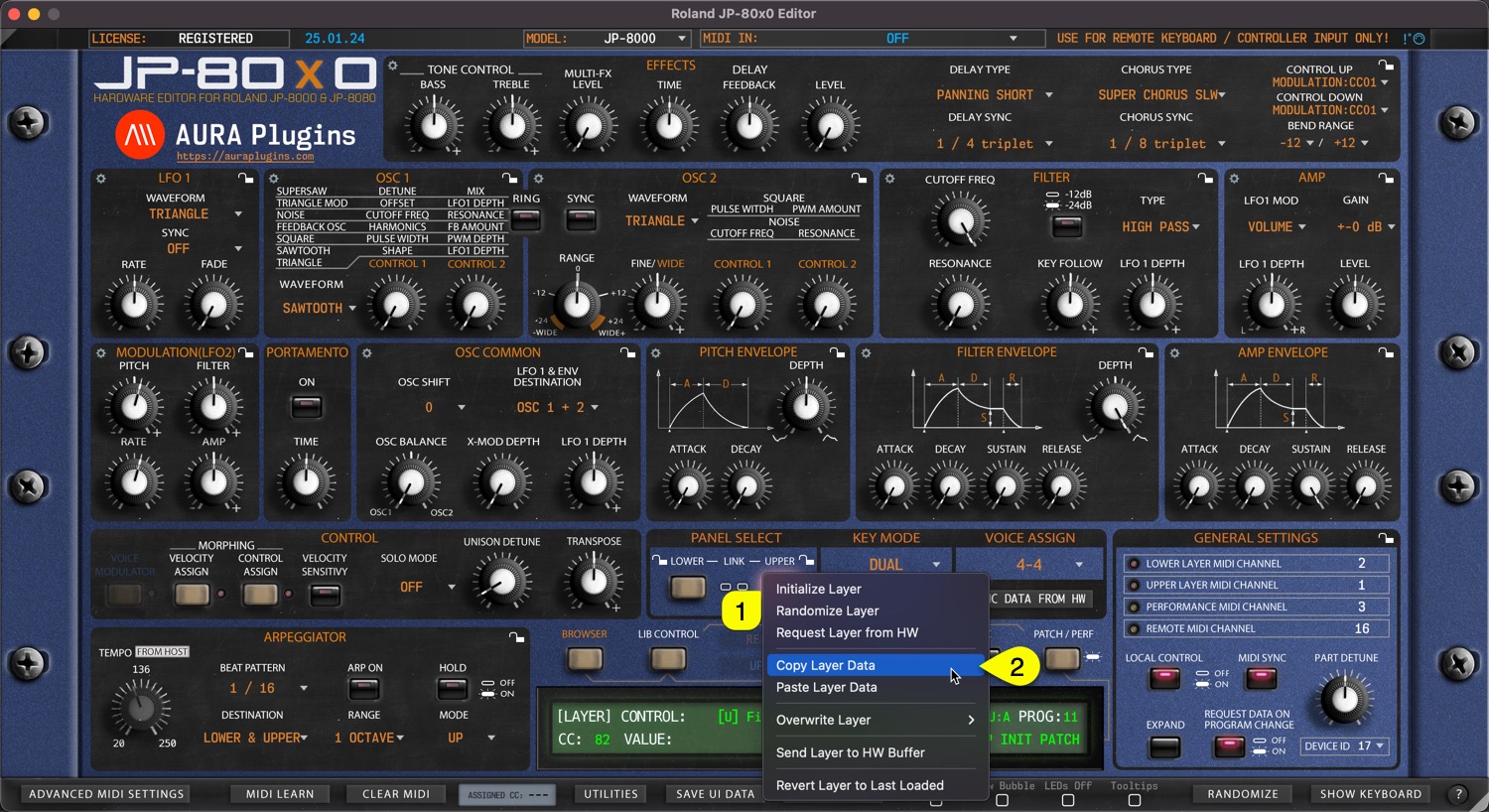This screenshot has width=1489, height=812.
Task: Click the AMP section lock icon
Action: 1386,179
